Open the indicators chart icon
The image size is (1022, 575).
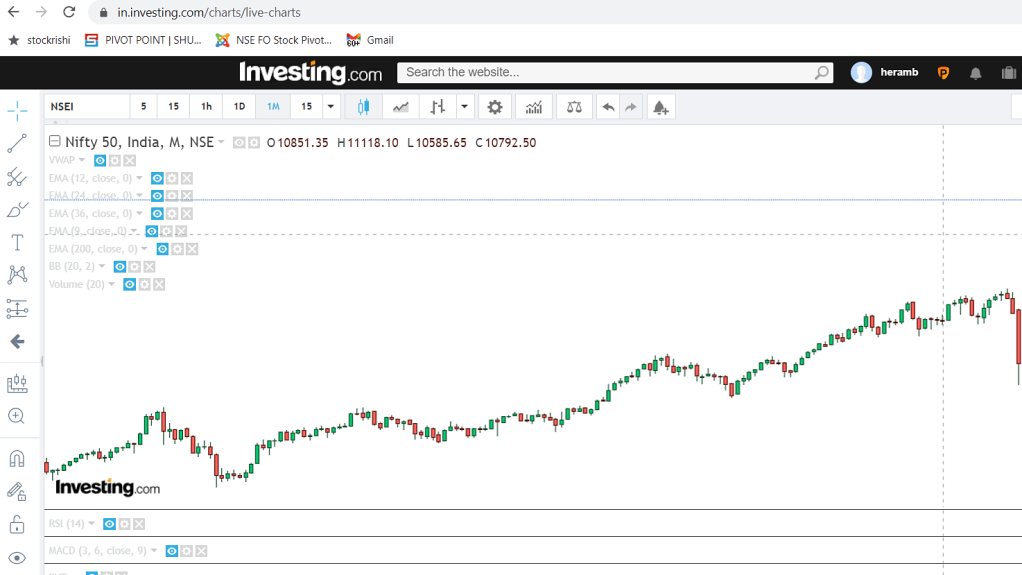tap(534, 107)
